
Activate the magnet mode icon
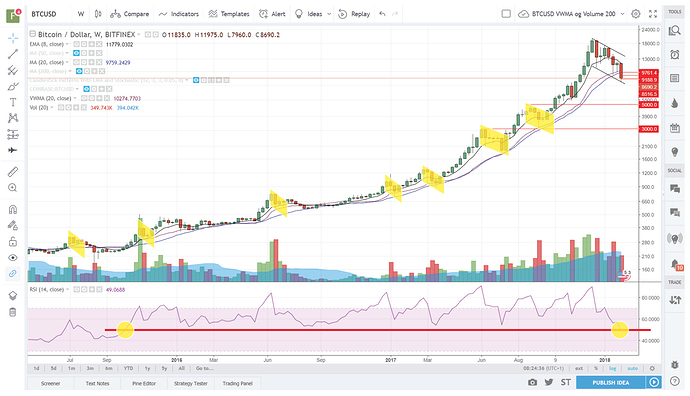(x=13, y=209)
